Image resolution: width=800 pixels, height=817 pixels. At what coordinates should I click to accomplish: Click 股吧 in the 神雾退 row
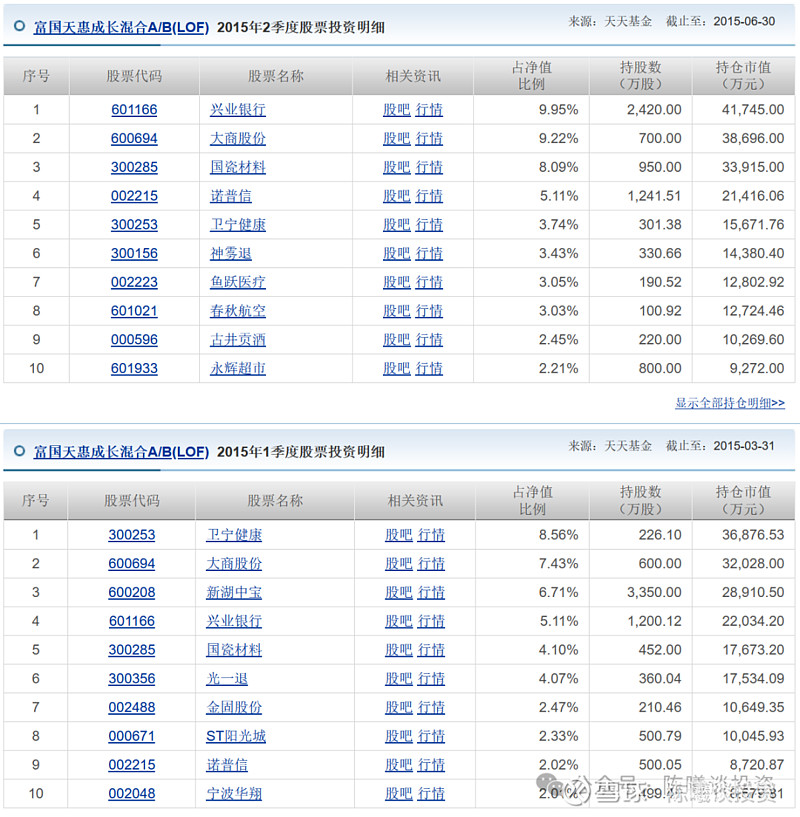[397, 253]
